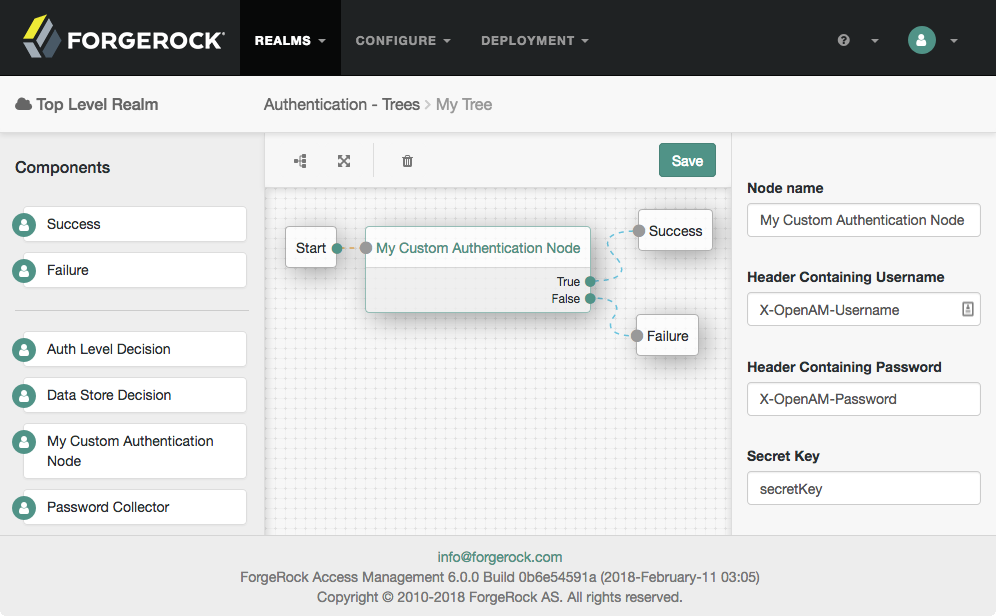Click the auto-layout tree icon in toolbar
Viewport: 996px width, 616px height.
pyautogui.click(x=300, y=161)
